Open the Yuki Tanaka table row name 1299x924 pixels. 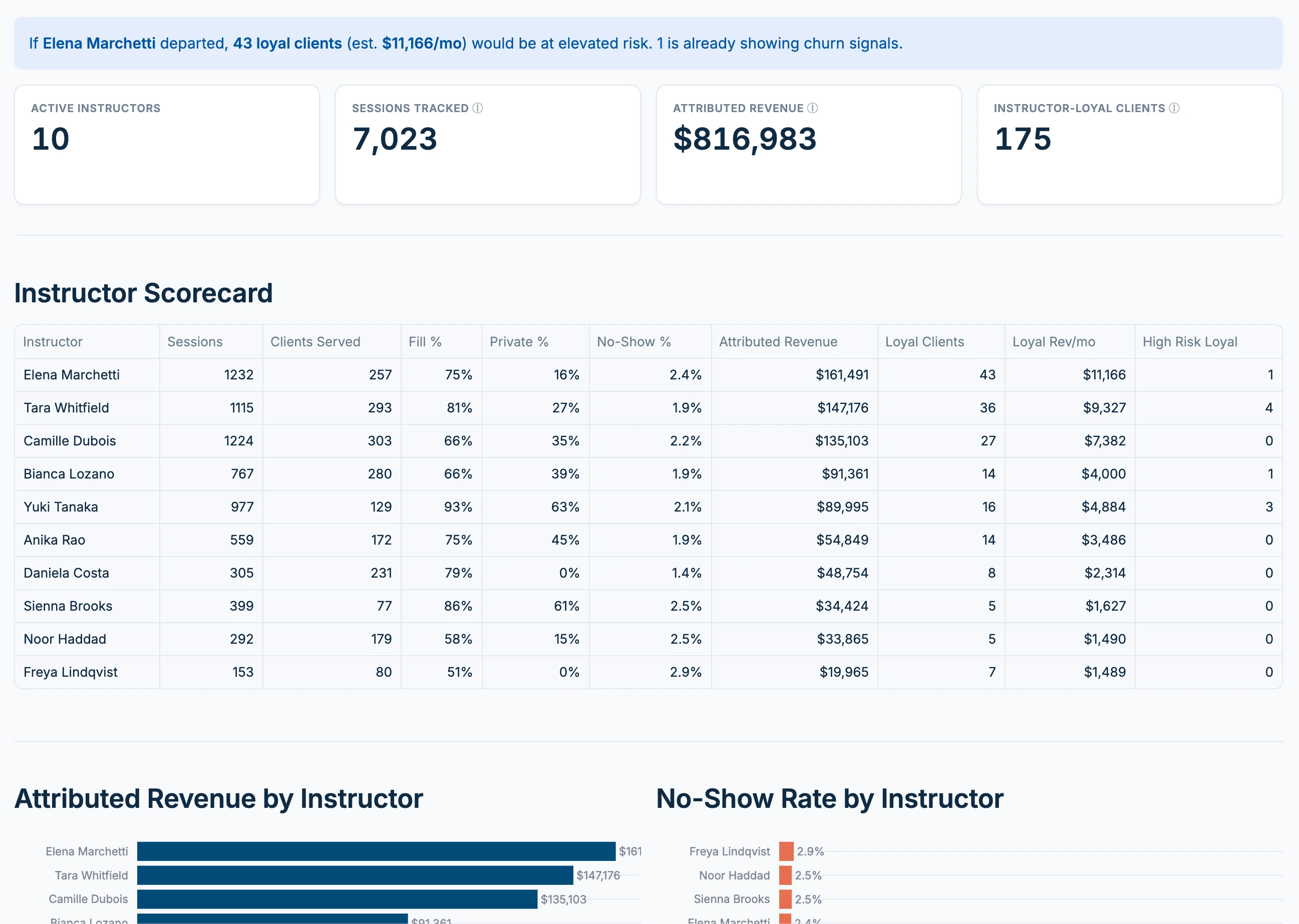pyautogui.click(x=61, y=507)
